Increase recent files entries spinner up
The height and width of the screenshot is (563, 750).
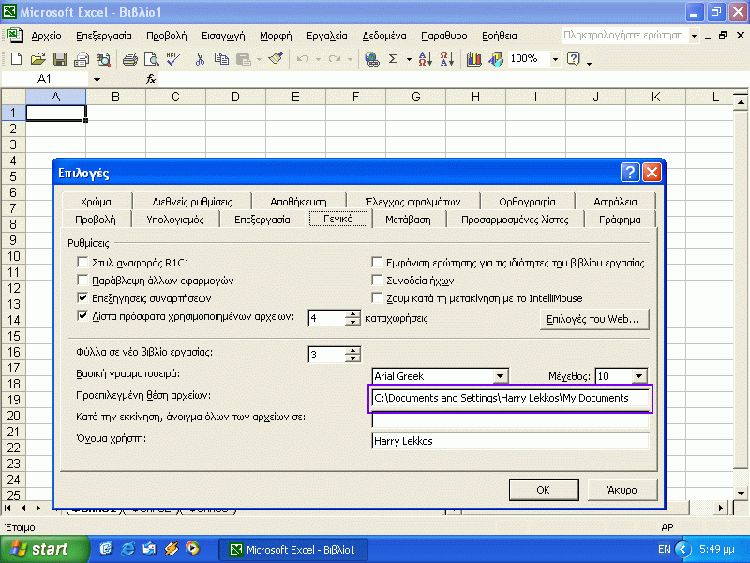click(353, 314)
